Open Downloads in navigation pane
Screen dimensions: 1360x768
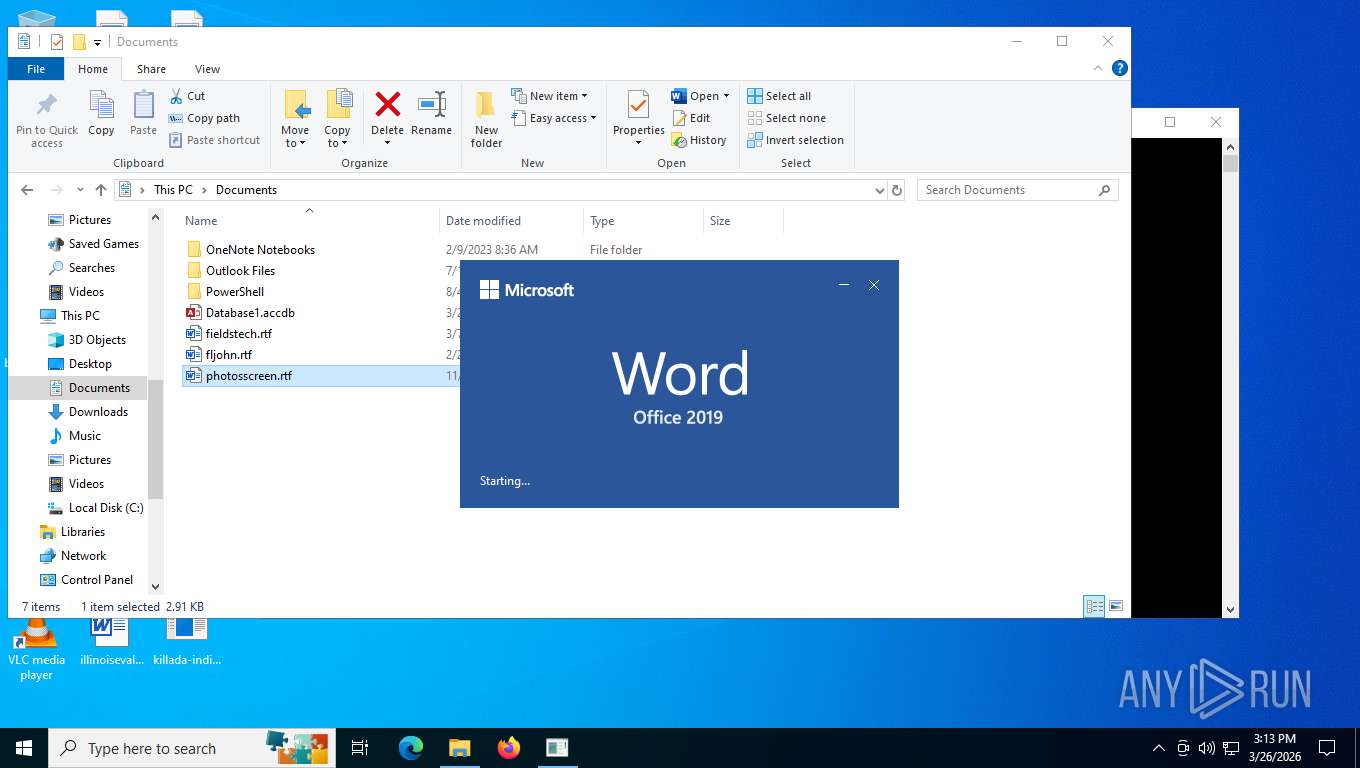[x=98, y=412]
